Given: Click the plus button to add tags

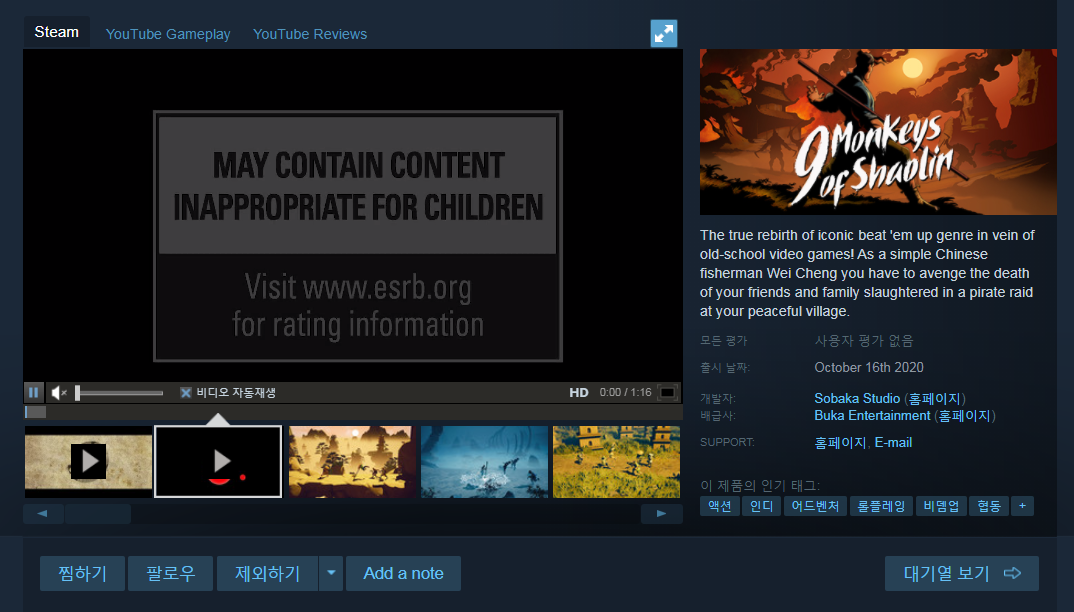Looking at the screenshot, I should (x=1022, y=506).
